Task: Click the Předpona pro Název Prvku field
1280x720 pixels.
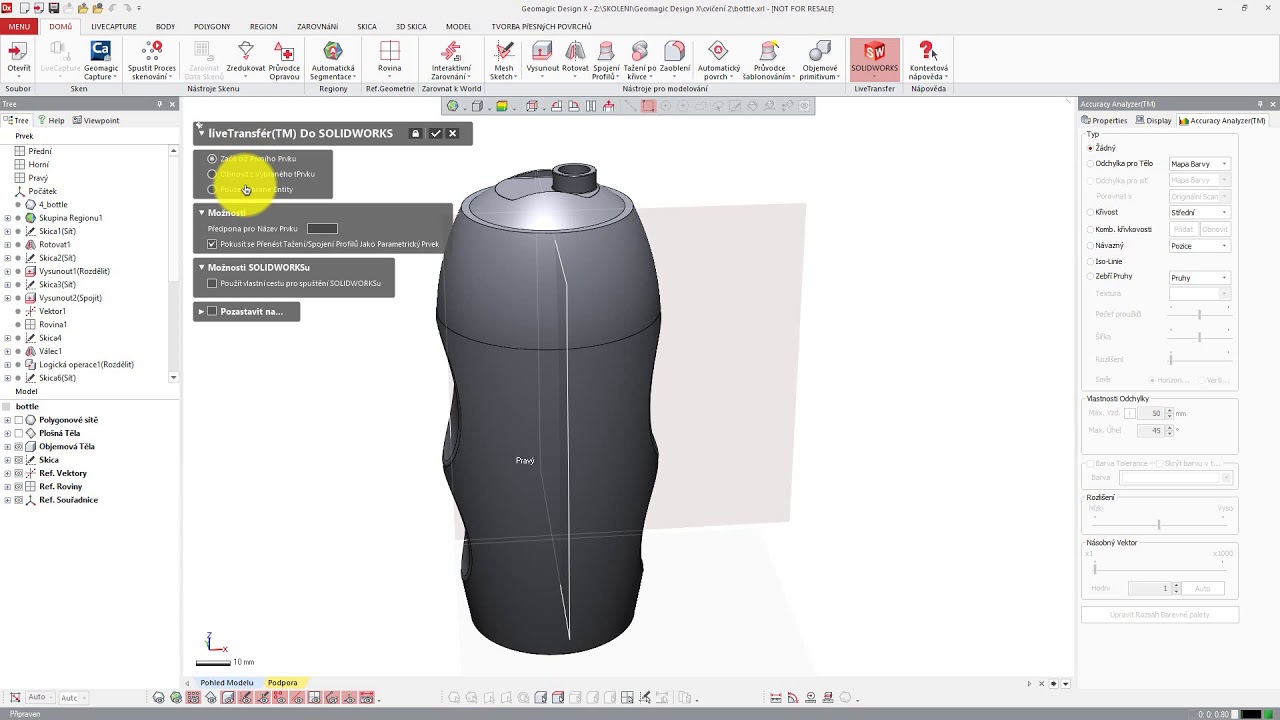Action: point(322,229)
